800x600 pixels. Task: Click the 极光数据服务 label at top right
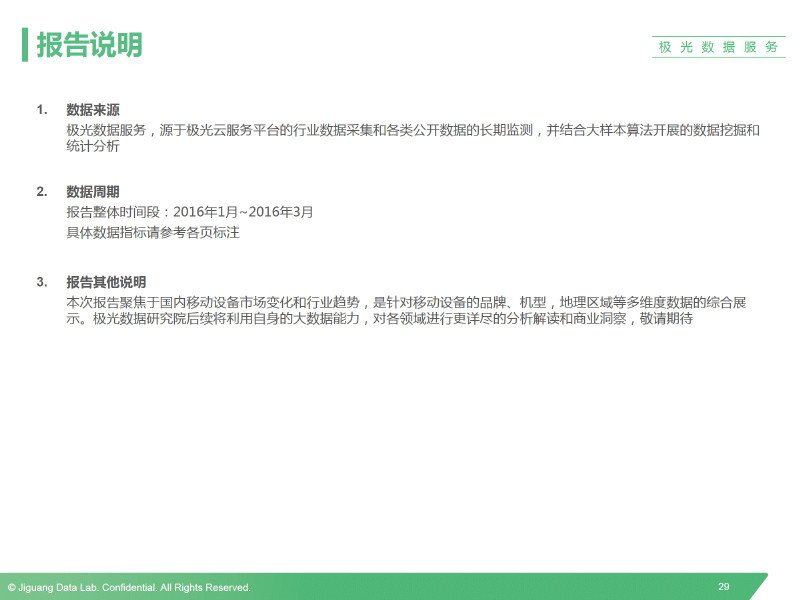pos(717,47)
